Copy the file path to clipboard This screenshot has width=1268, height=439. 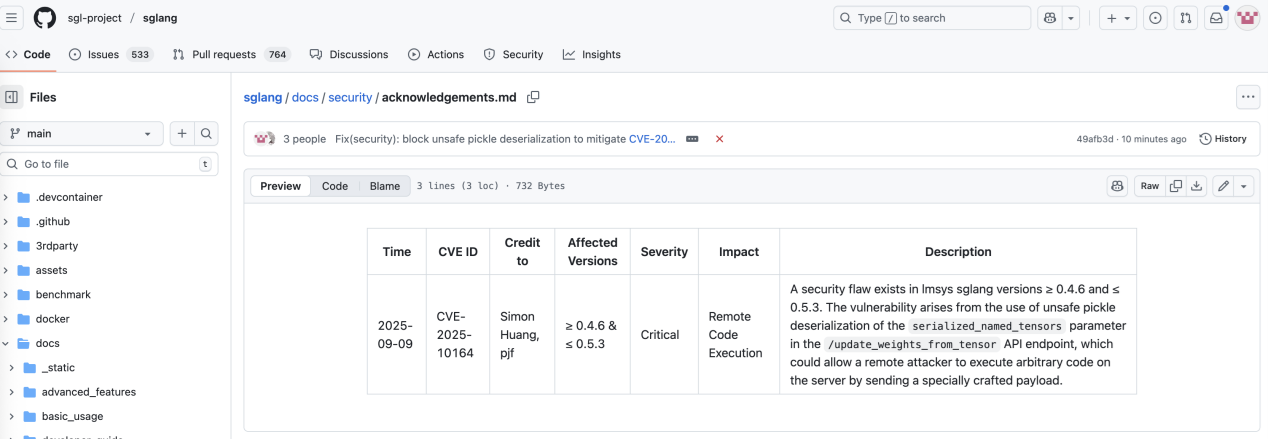[x=533, y=97]
